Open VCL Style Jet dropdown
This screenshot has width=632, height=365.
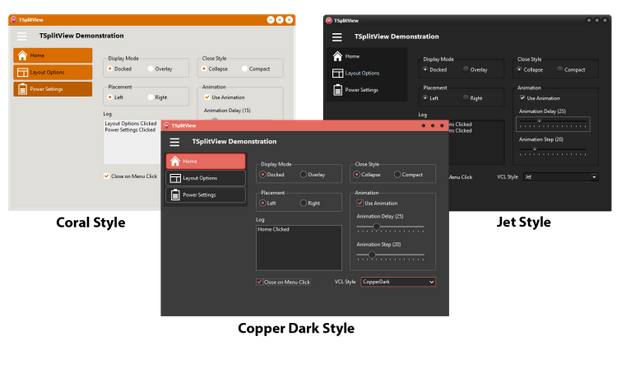(x=561, y=177)
